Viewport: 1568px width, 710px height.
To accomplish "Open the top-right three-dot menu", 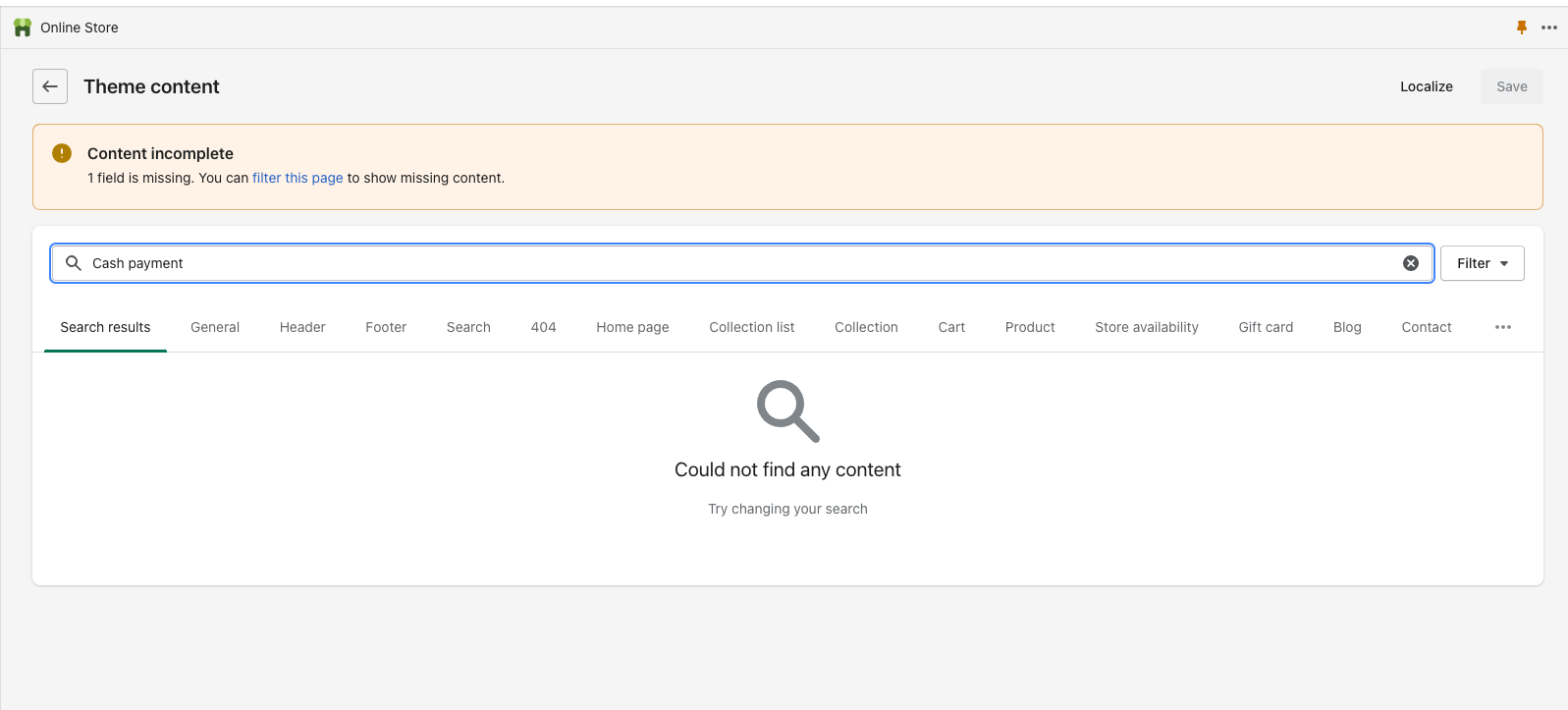I will pos(1549,27).
